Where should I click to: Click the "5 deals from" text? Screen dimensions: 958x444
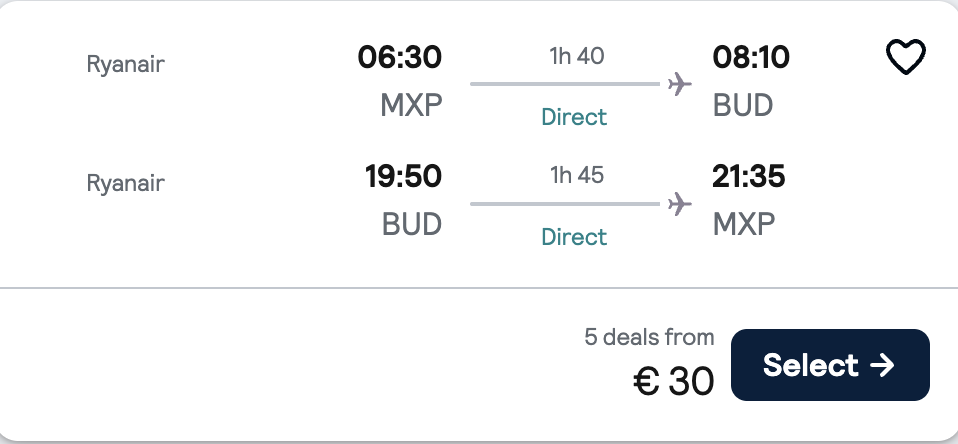[x=649, y=337]
